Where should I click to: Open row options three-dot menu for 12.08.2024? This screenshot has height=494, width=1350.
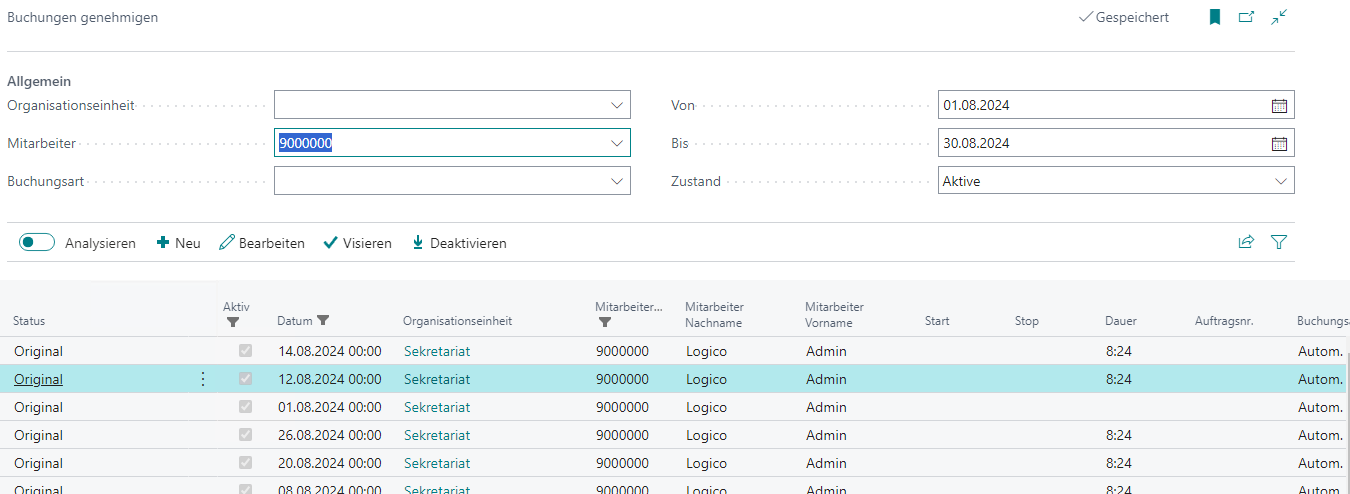[203, 379]
